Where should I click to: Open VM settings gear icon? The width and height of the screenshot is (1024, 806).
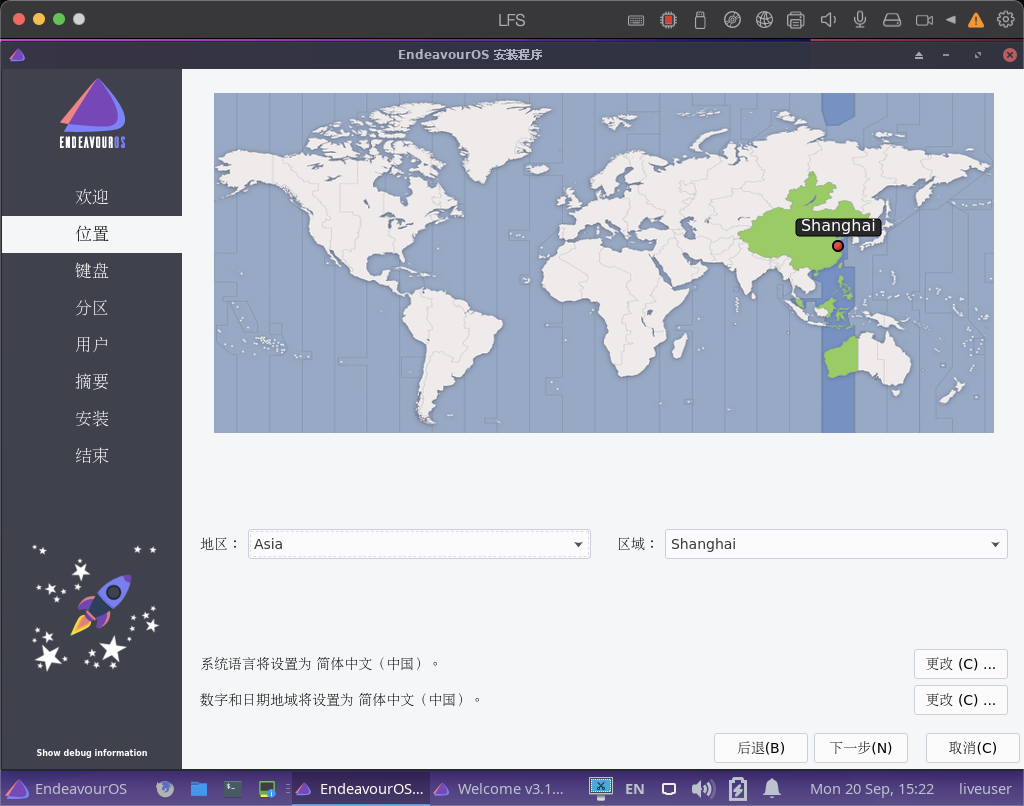pos(1006,20)
